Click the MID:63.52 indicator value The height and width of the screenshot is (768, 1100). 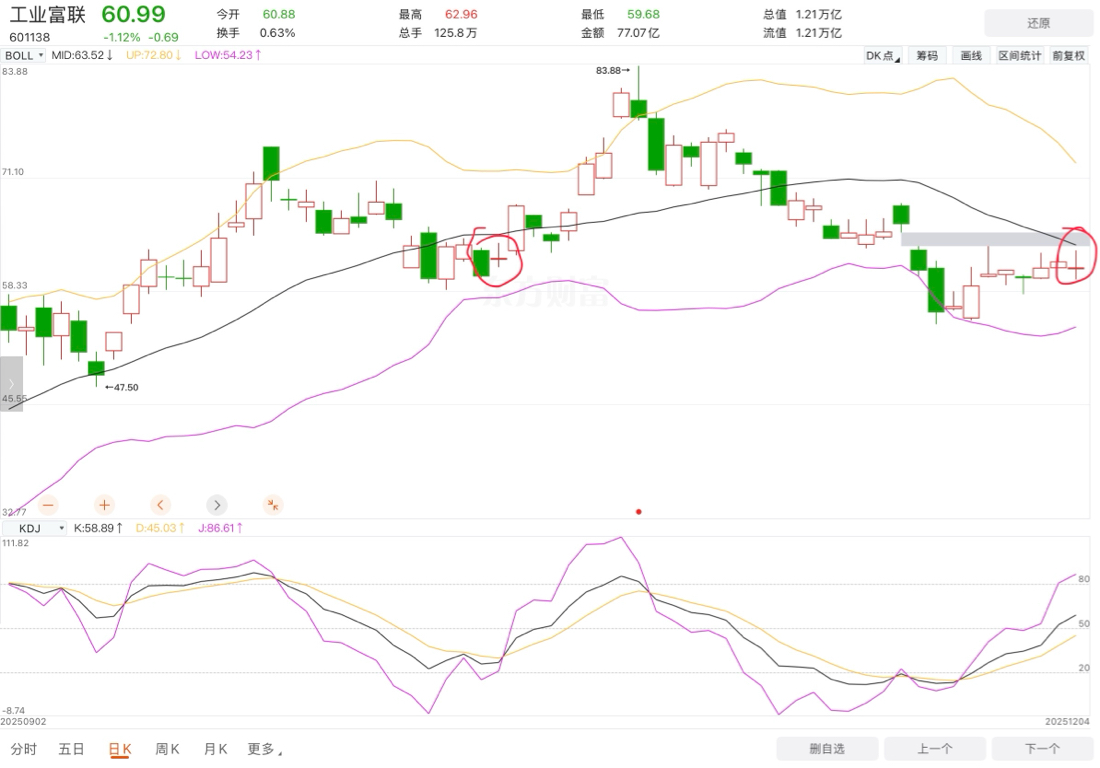82,55
